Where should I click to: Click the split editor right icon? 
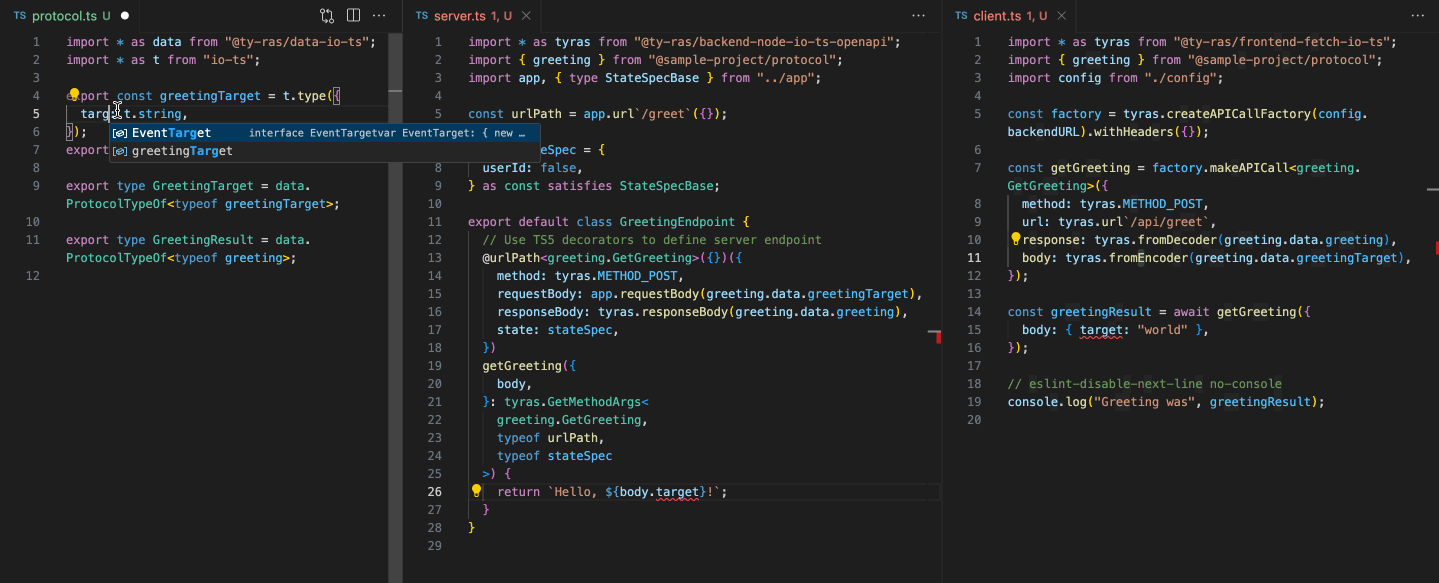(354, 16)
